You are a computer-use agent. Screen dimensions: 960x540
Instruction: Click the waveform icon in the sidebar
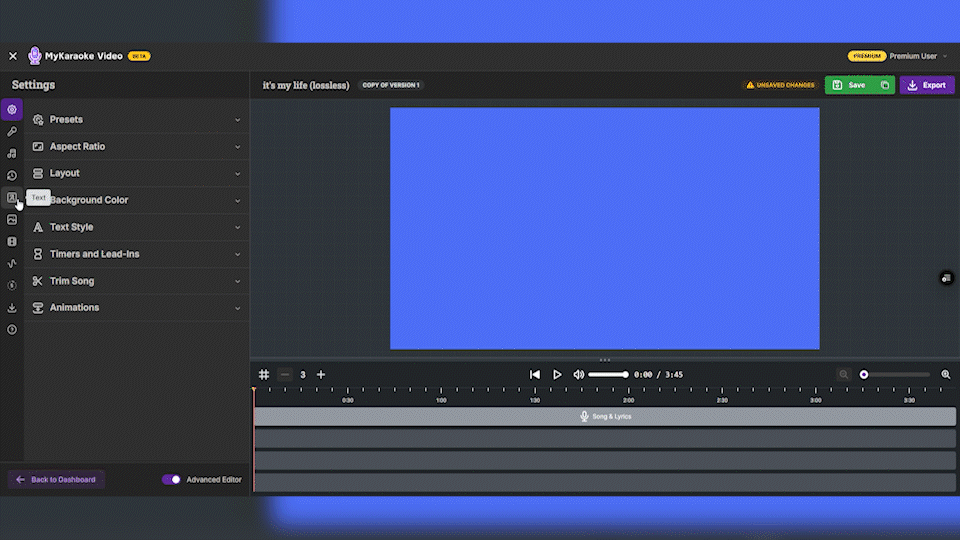click(12, 264)
